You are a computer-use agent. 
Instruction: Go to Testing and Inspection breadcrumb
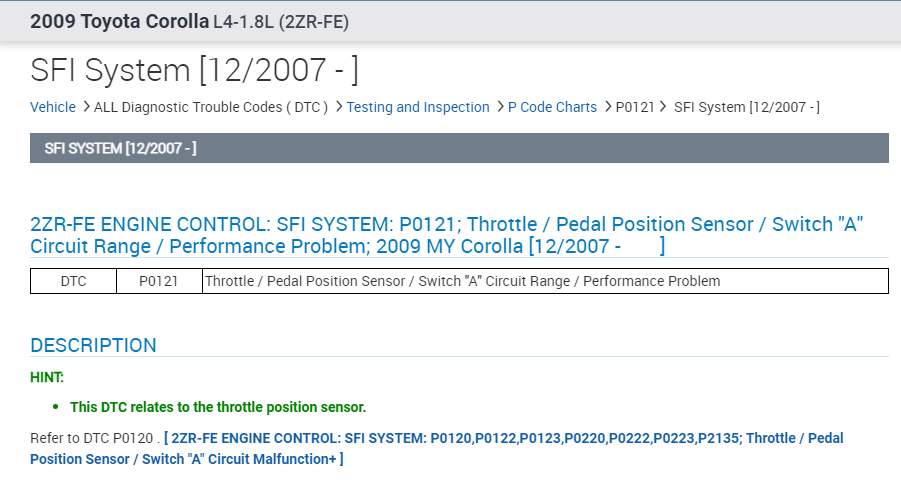pos(418,107)
